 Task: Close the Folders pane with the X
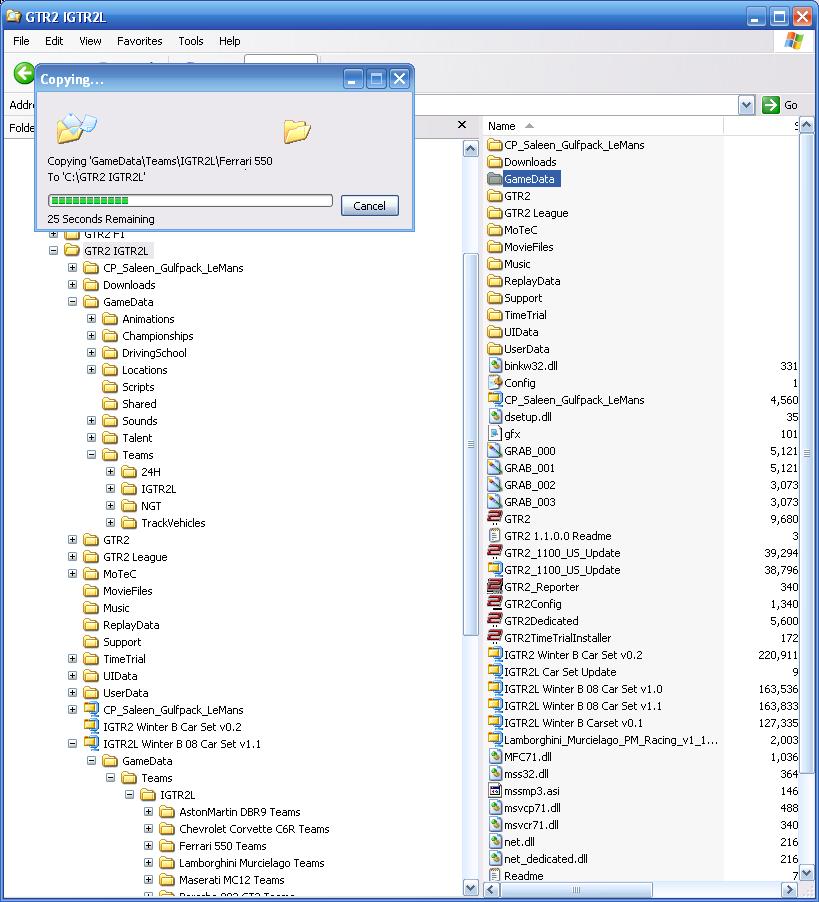coord(461,125)
